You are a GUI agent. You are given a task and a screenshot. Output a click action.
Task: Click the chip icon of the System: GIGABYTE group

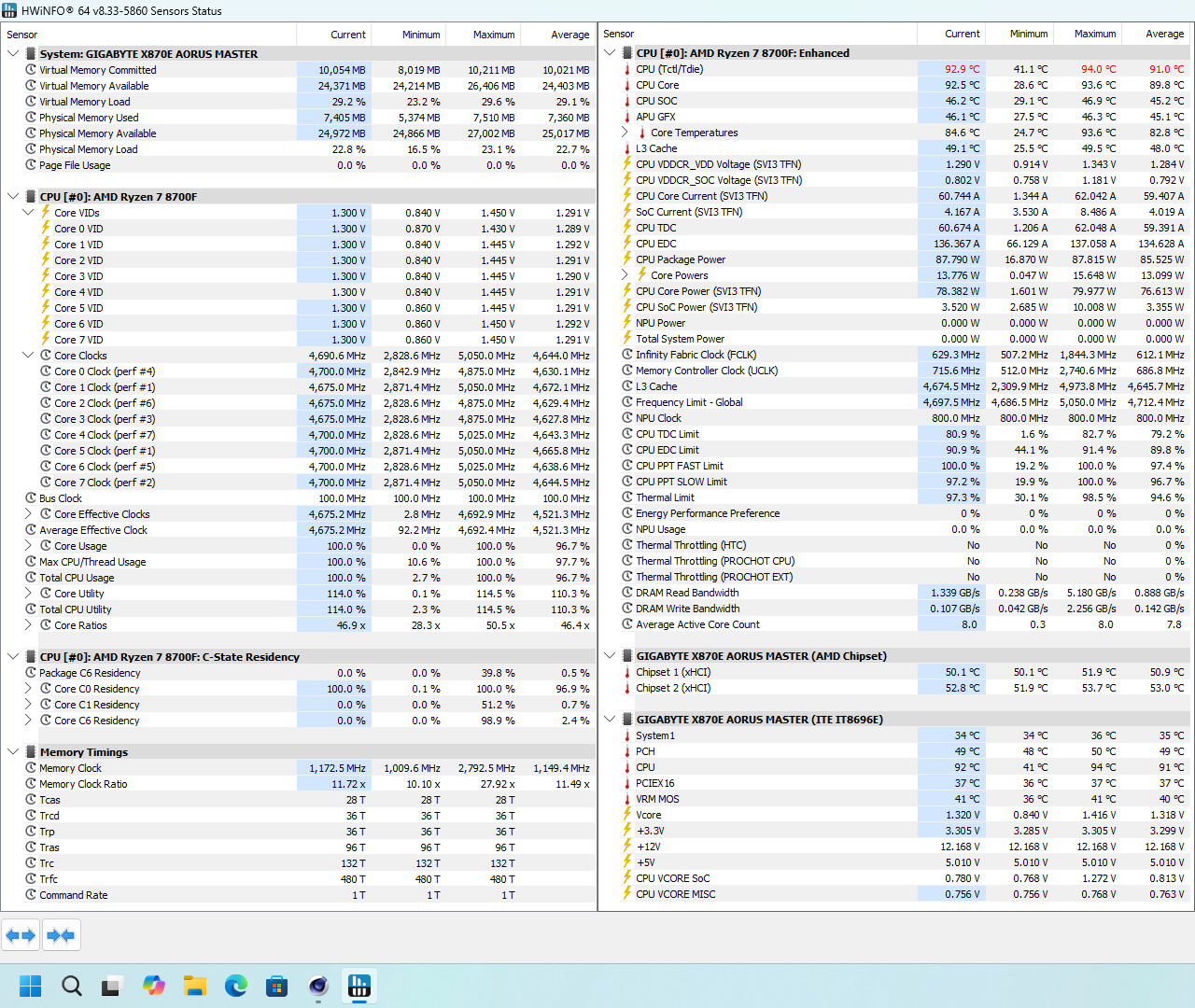(x=31, y=54)
